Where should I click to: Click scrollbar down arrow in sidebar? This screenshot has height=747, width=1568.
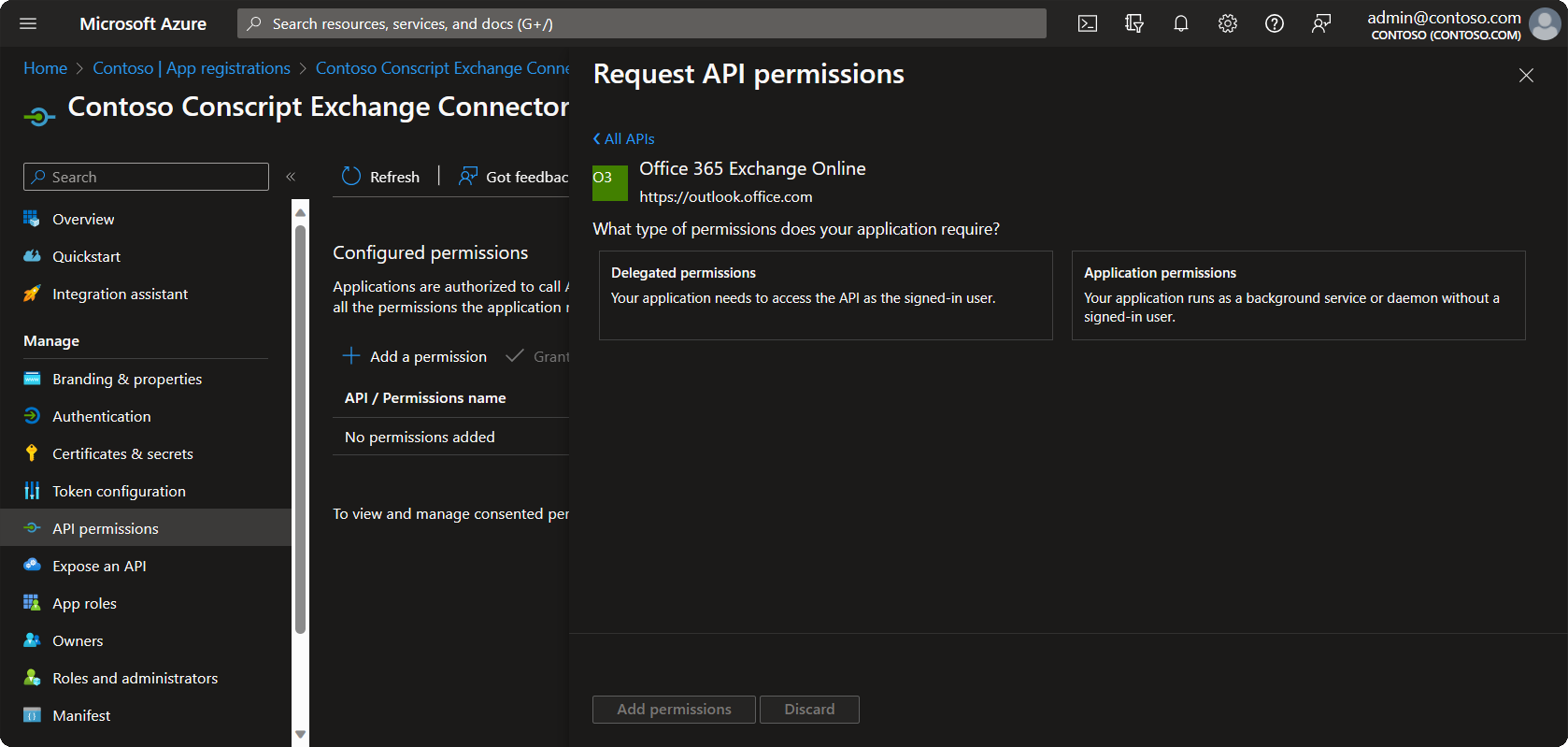coord(300,735)
